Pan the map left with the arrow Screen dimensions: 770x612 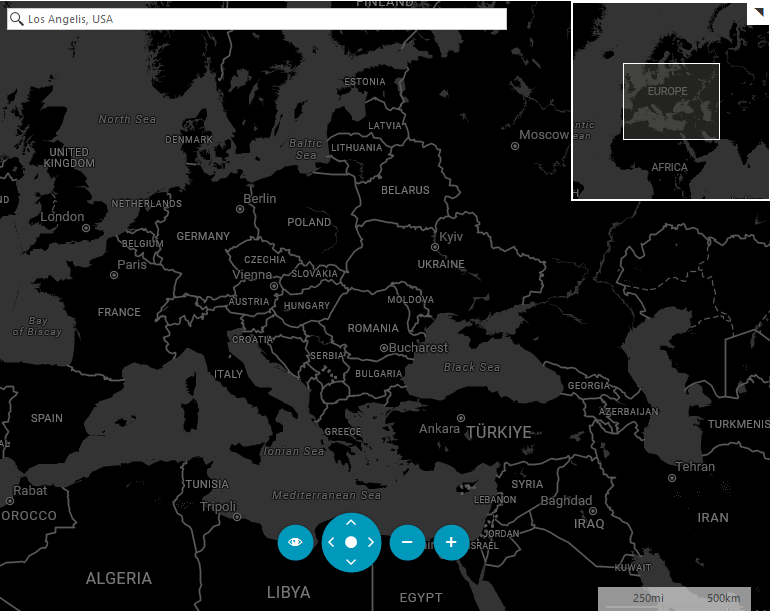331,542
